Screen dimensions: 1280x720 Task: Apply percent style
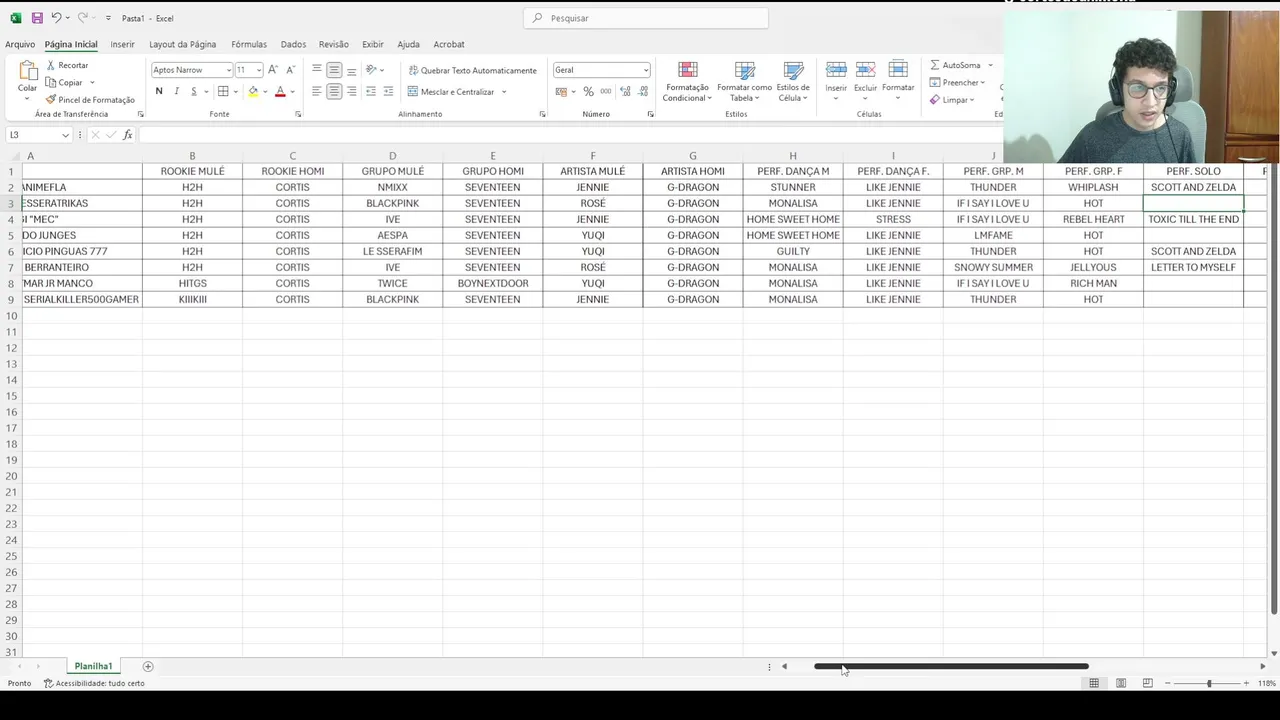point(588,91)
